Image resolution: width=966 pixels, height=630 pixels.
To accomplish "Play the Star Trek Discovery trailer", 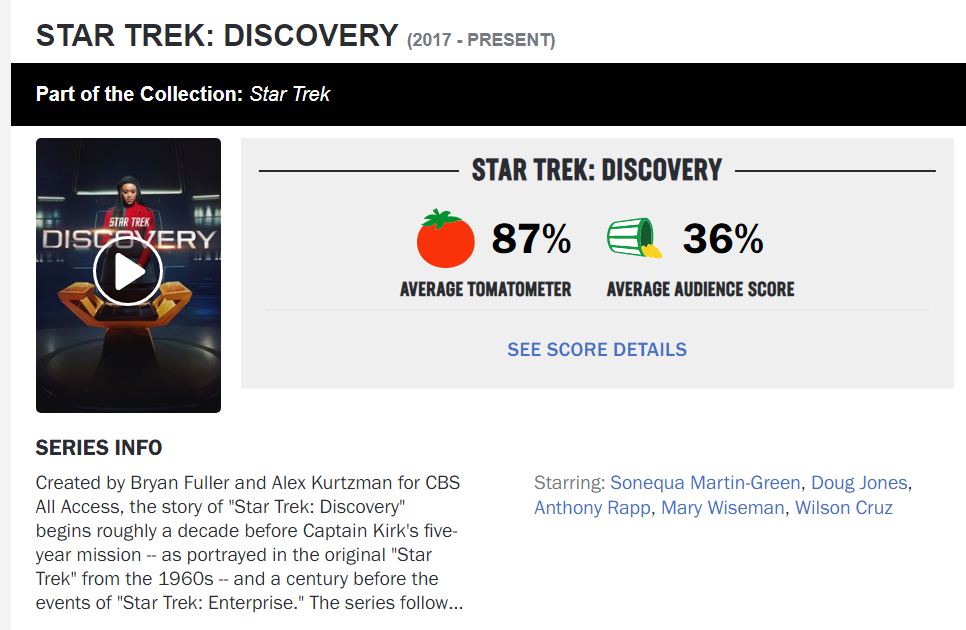I will point(128,271).
